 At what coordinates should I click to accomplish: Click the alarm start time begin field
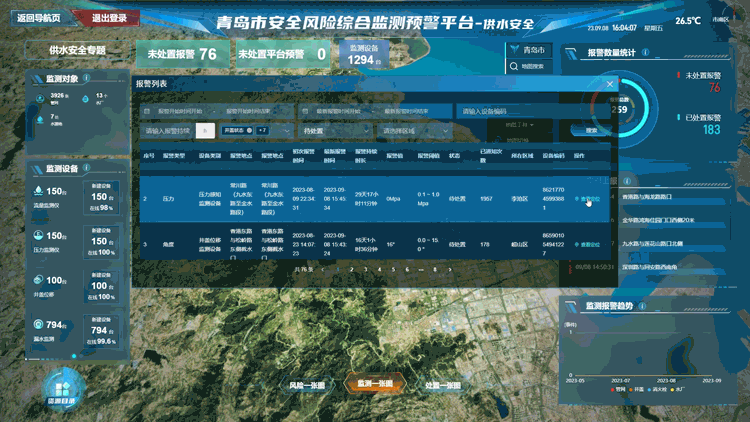pos(180,111)
